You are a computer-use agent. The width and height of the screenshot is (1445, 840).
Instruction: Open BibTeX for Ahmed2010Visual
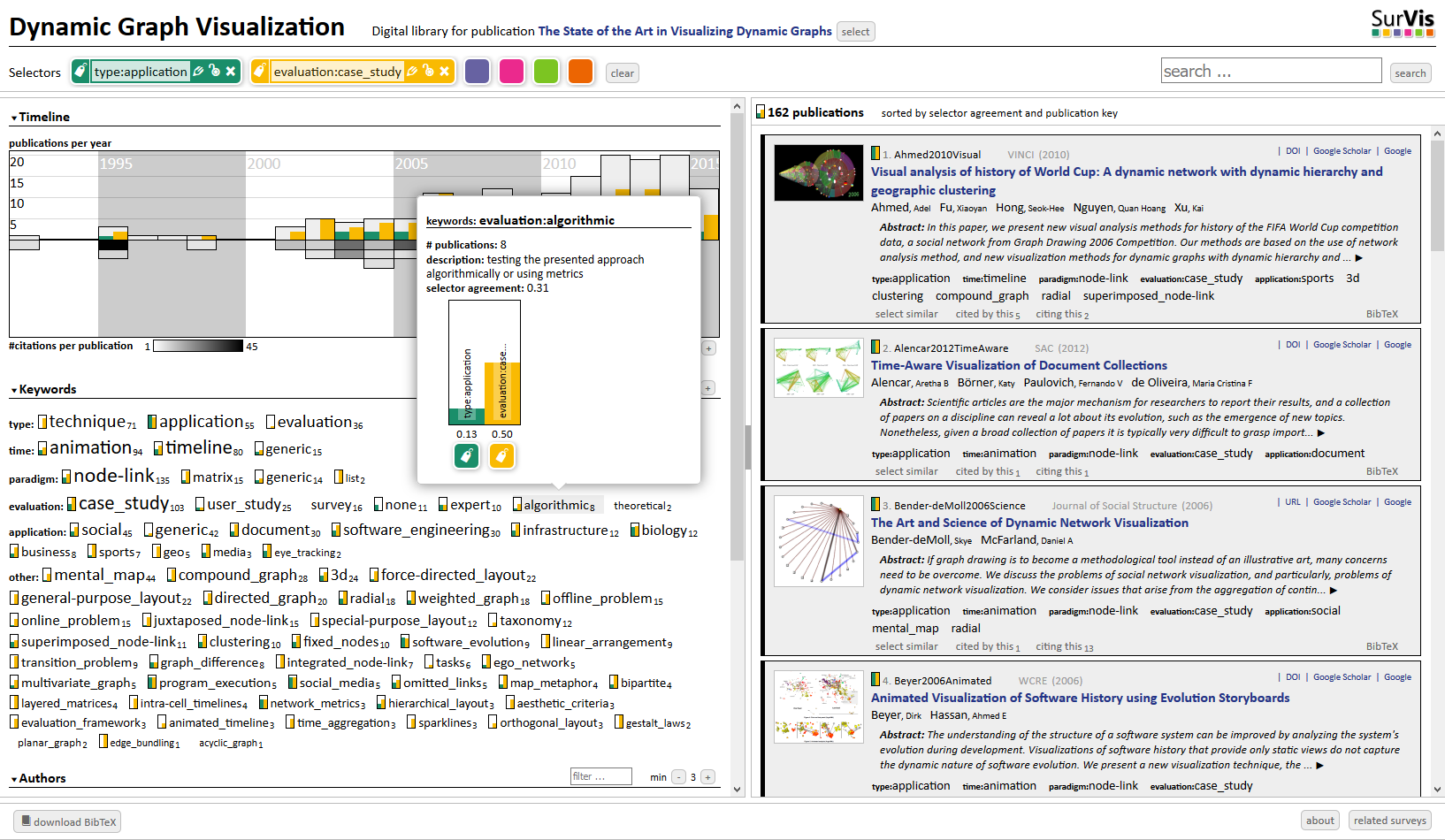pyautogui.click(x=1381, y=314)
